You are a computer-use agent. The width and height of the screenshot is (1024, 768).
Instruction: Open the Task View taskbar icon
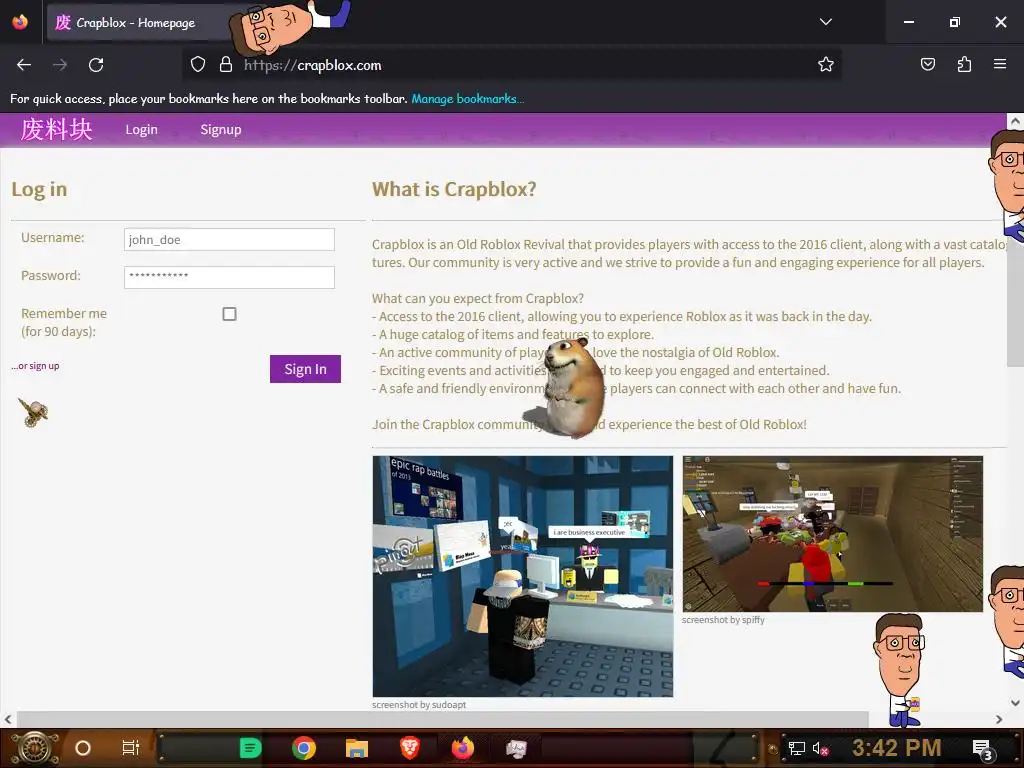coord(131,748)
